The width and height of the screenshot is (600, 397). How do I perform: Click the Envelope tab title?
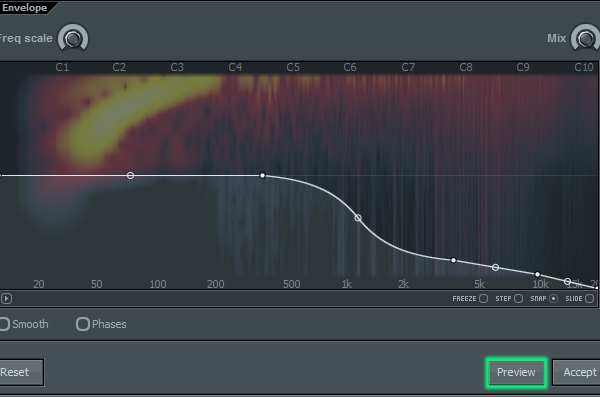point(24,8)
